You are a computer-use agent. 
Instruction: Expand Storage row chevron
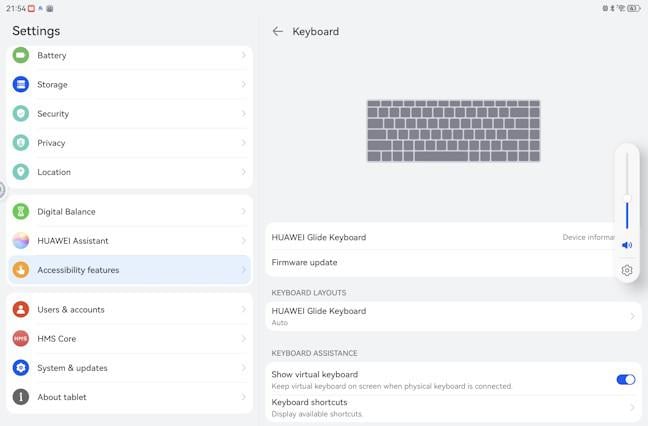tap(243, 84)
